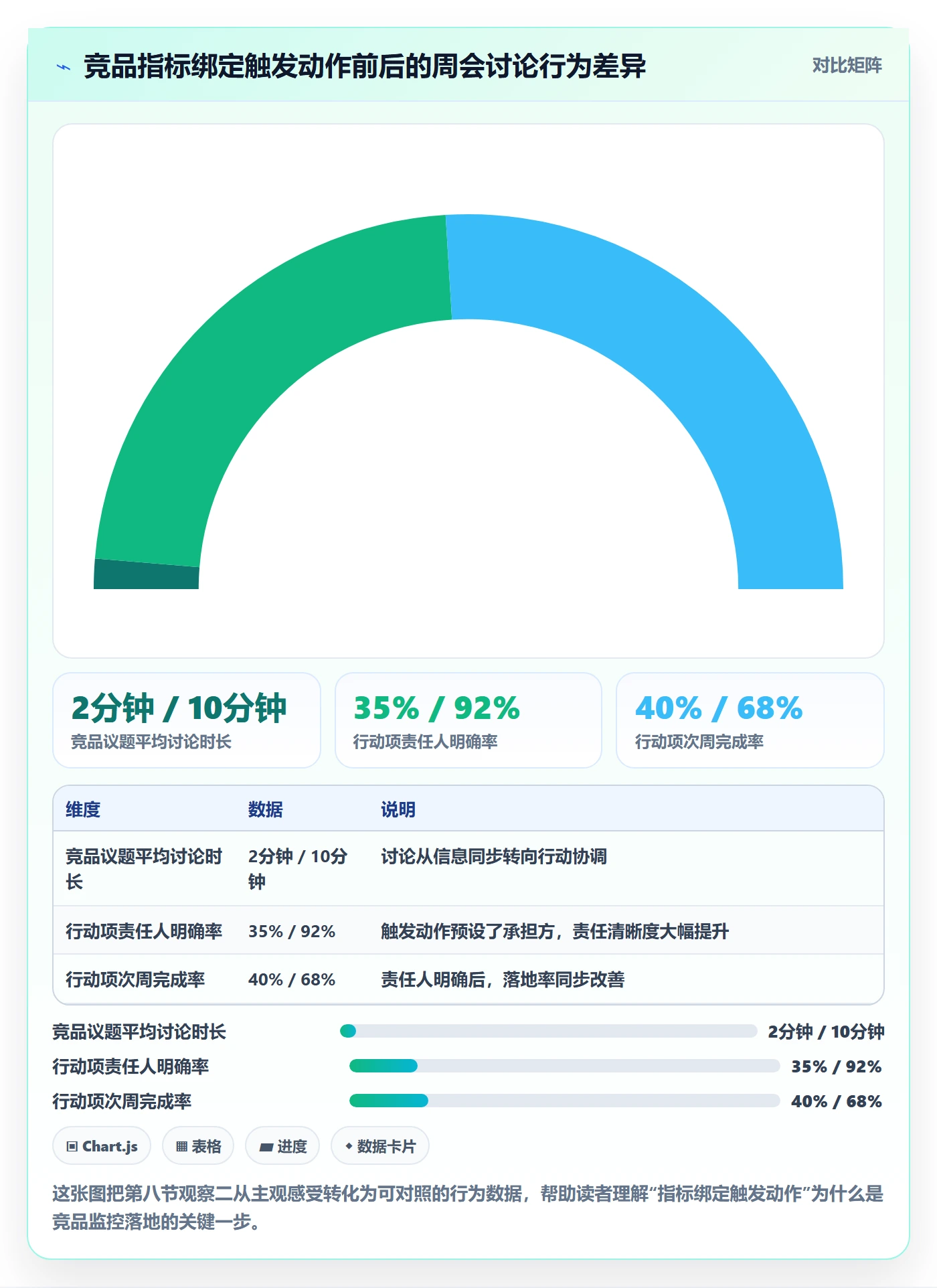The height and width of the screenshot is (1288, 937).
Task: Select the 数据卡片 tag chip
Action: tap(380, 1146)
